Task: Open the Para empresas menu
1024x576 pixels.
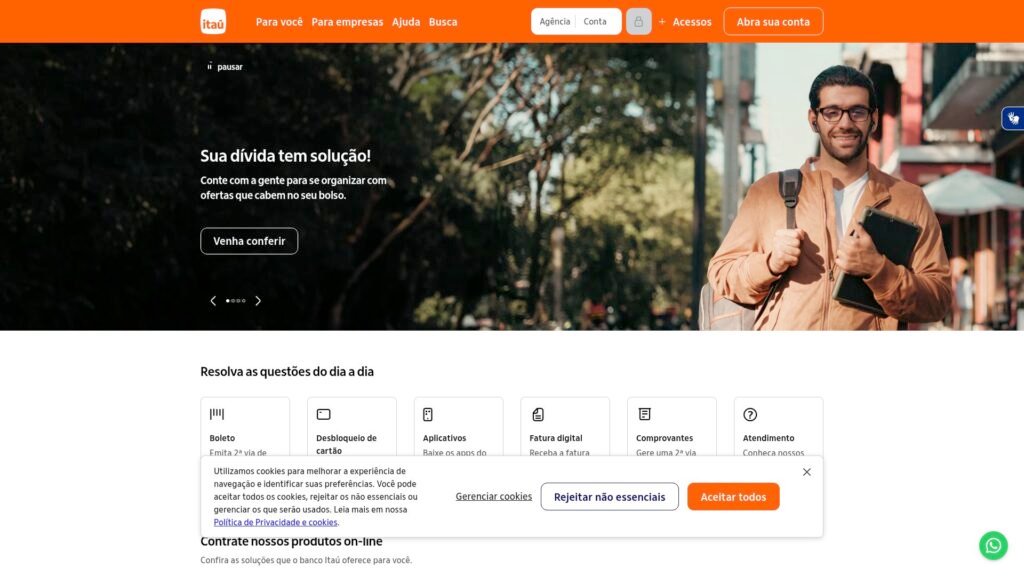Action: tap(347, 22)
